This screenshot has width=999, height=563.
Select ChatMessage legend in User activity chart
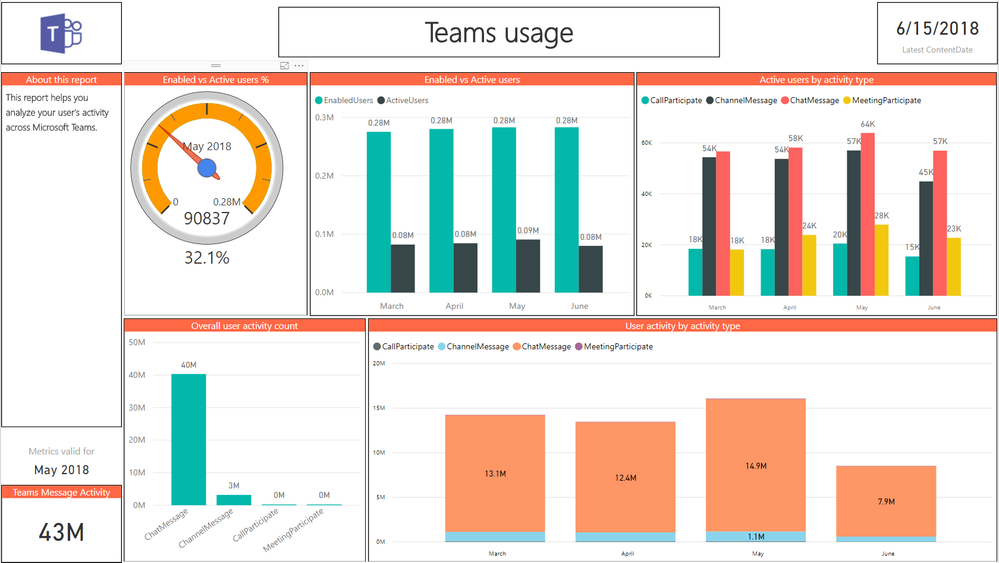[542, 347]
